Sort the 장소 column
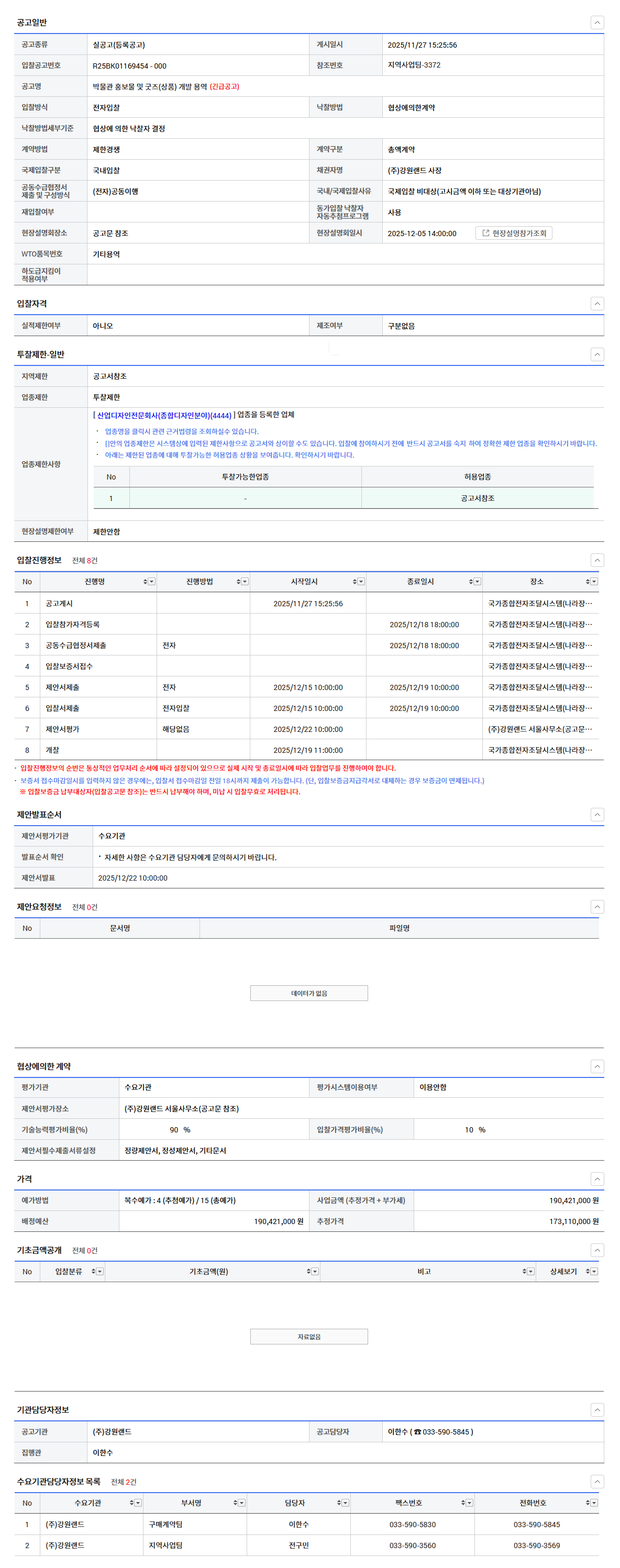Image resolution: width=620 pixels, height=1568 pixels. tap(587, 582)
